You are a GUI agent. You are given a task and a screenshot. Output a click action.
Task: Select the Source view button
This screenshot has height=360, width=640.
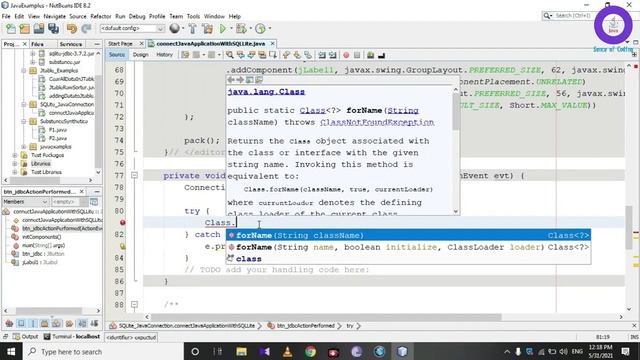click(x=117, y=55)
